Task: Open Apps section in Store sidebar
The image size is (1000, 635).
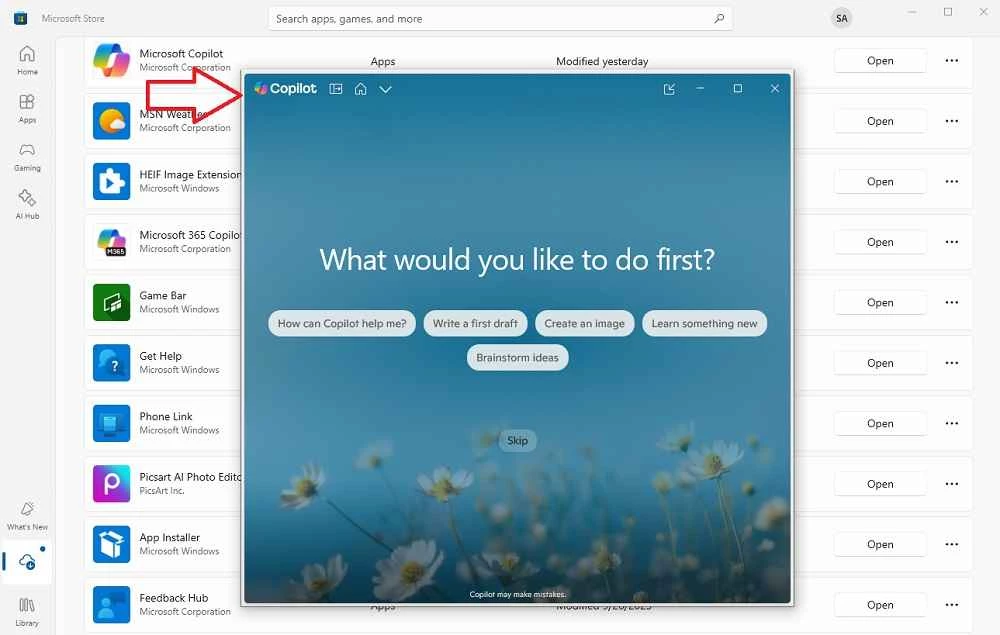Action: (x=27, y=108)
